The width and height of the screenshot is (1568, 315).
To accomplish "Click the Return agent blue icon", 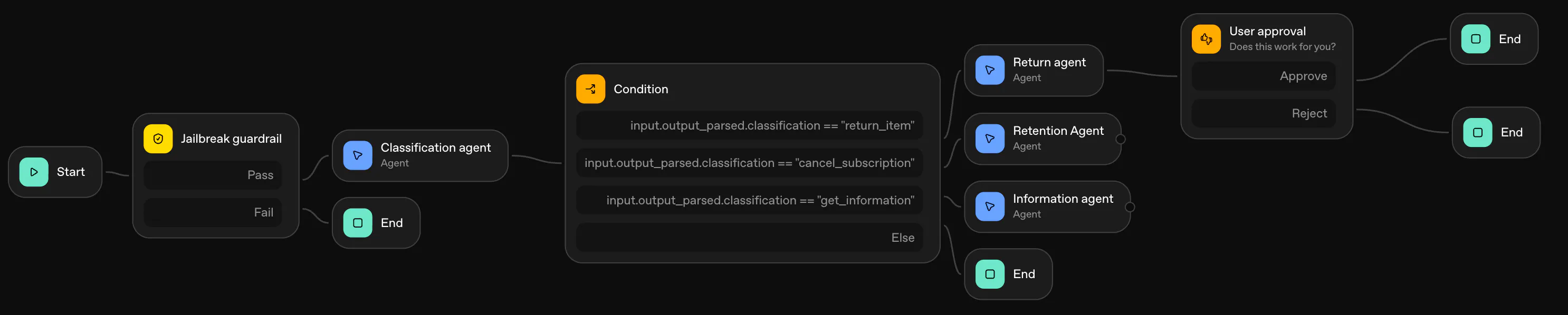I will [x=990, y=70].
